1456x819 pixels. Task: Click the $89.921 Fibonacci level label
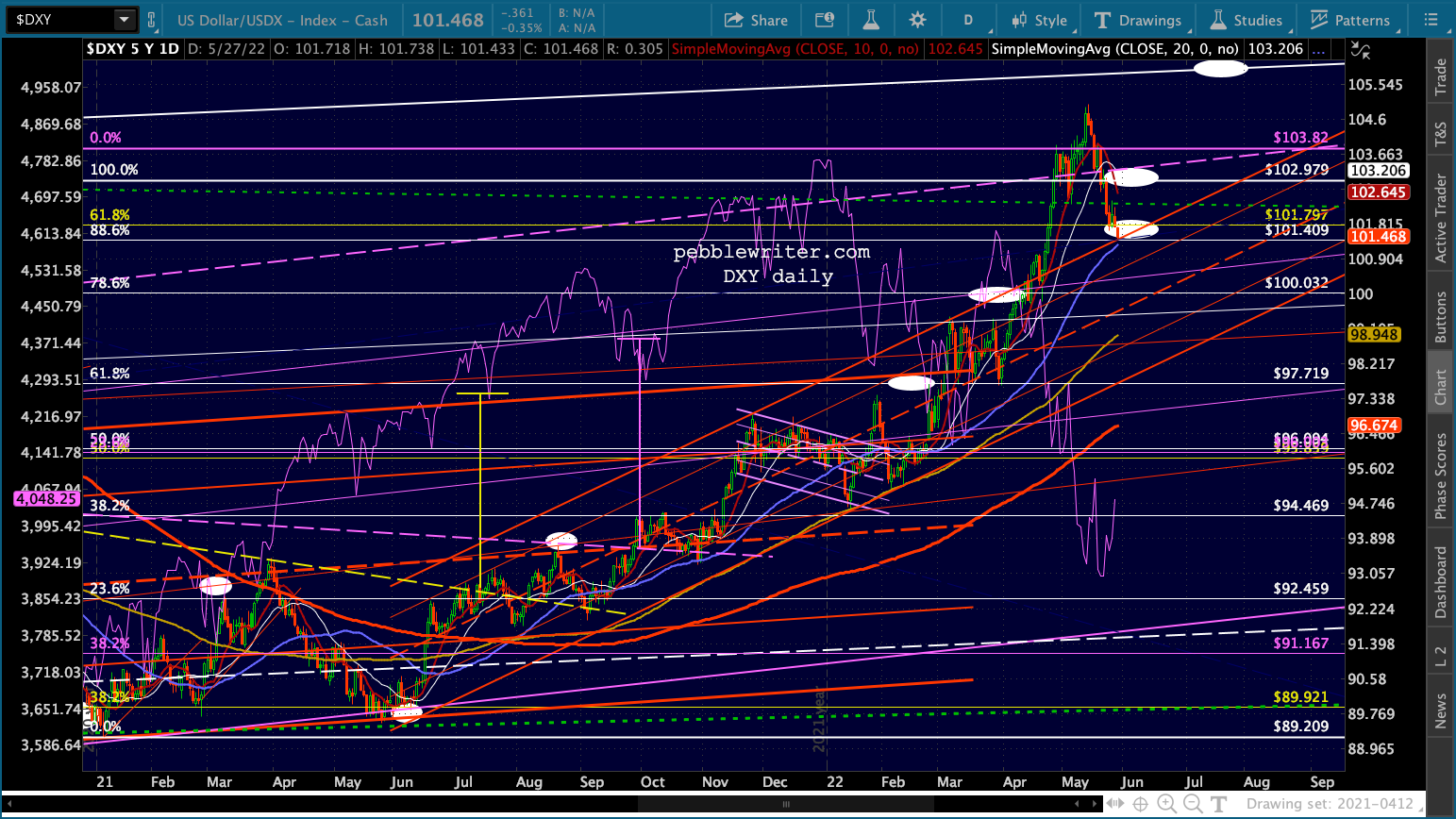tap(1300, 698)
